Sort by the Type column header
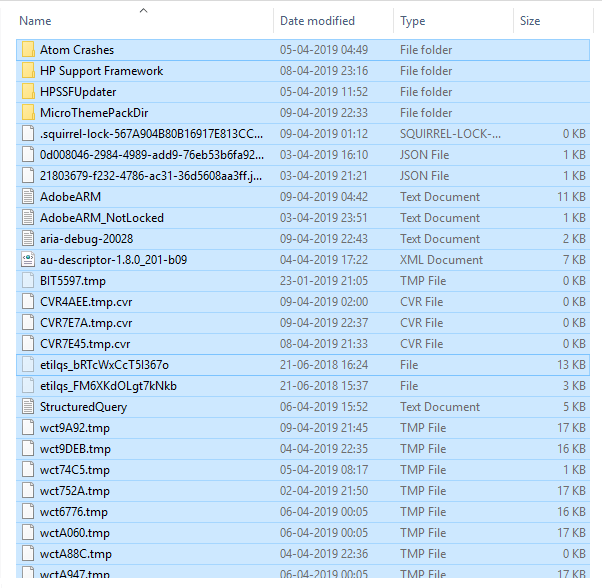The image size is (602, 588). tap(413, 21)
